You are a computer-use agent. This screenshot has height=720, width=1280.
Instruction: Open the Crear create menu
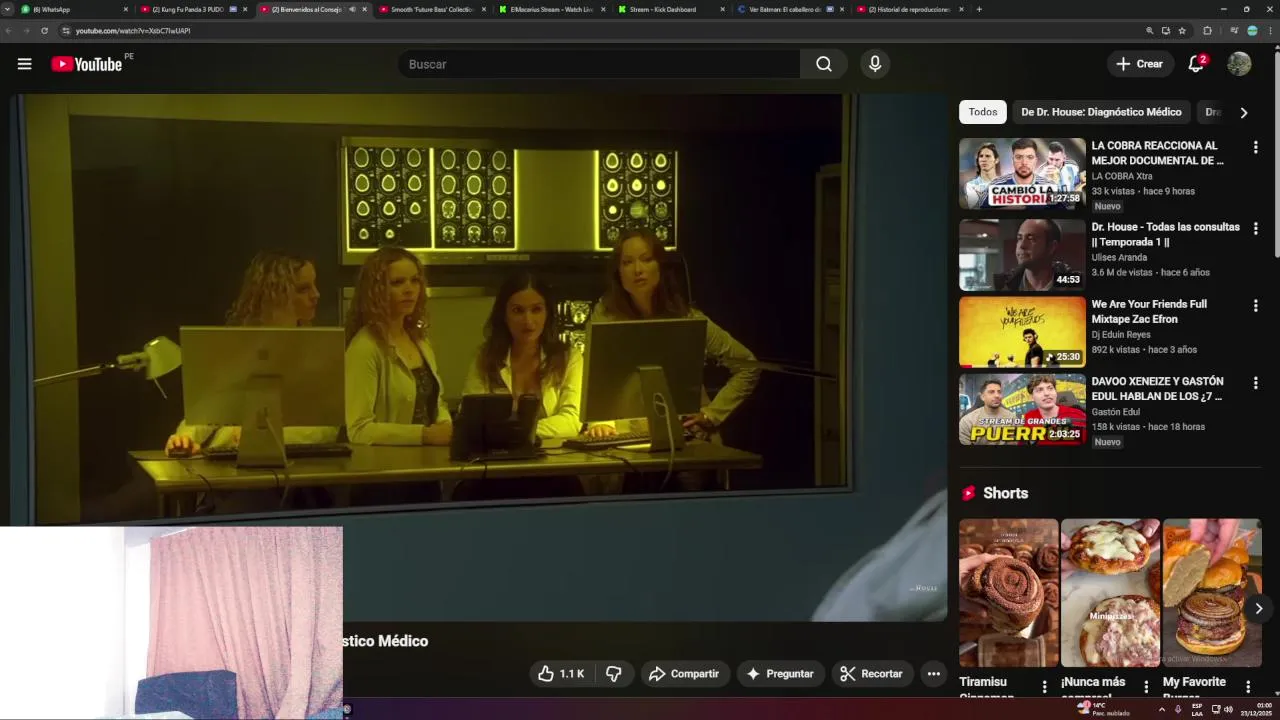click(x=1140, y=64)
